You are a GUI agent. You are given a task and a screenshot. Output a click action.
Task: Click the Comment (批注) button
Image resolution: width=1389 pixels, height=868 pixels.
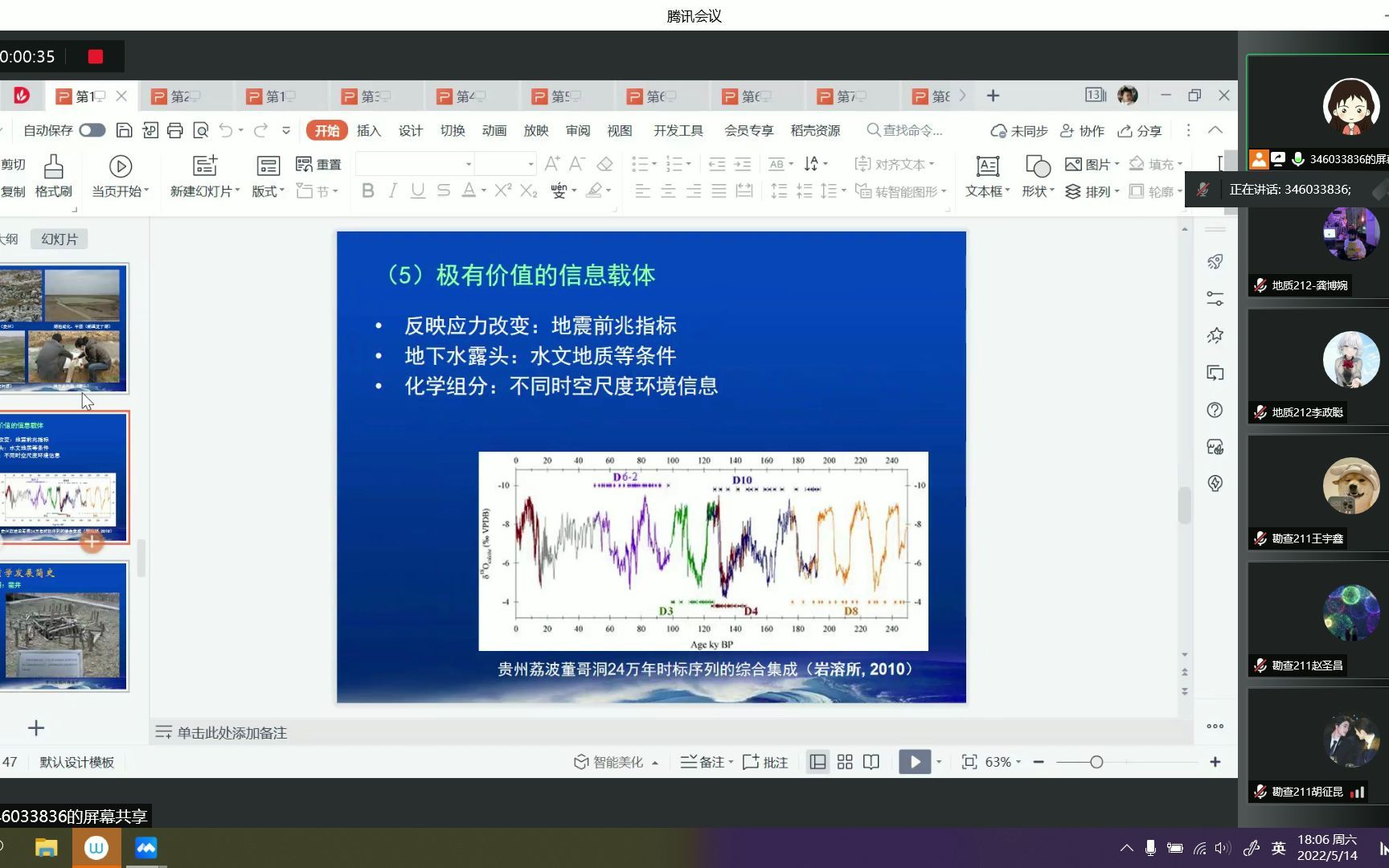(x=765, y=762)
